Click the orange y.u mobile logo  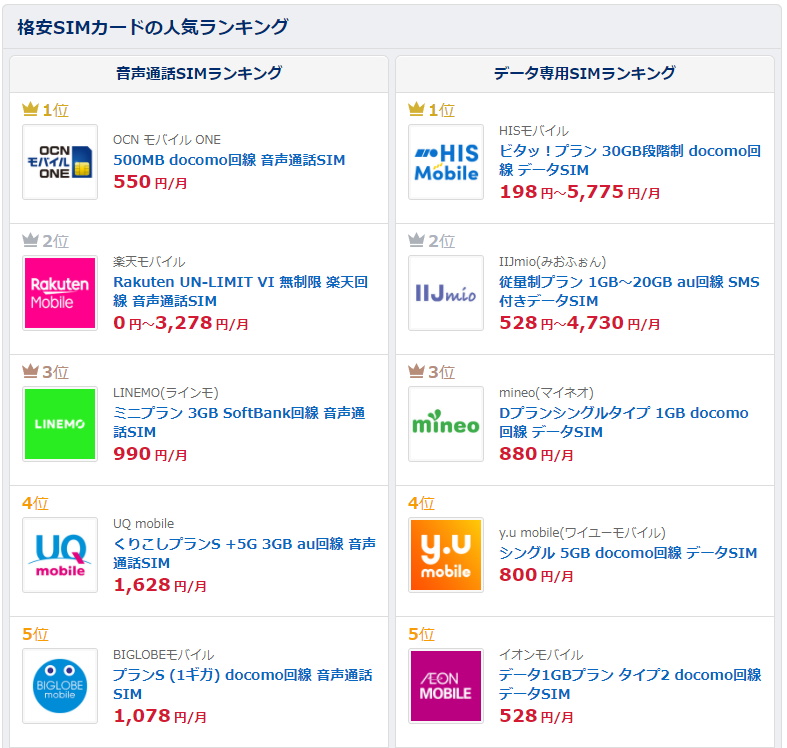[x=446, y=555]
